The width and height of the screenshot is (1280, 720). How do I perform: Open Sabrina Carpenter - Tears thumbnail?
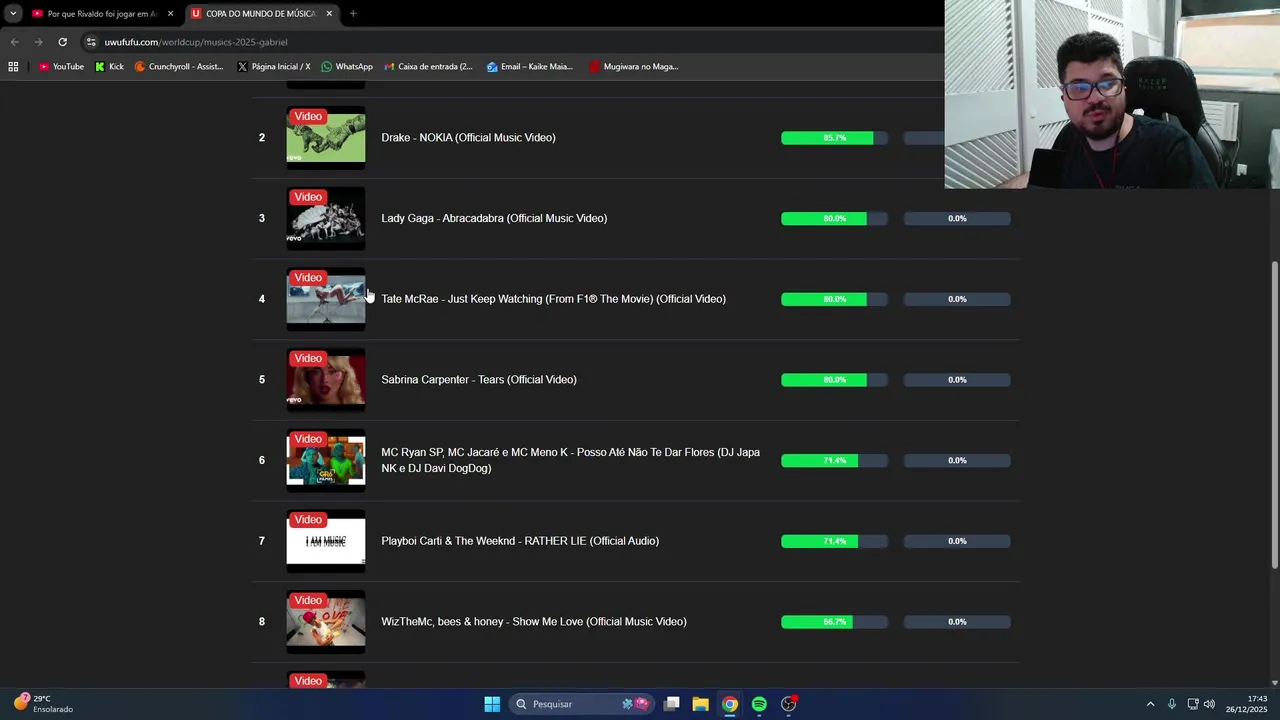pyautogui.click(x=326, y=380)
